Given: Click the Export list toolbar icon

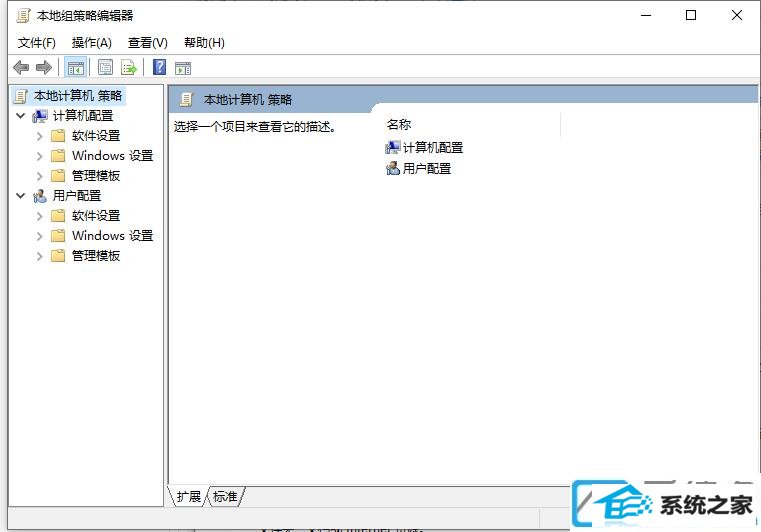Looking at the screenshot, I should tap(129, 67).
